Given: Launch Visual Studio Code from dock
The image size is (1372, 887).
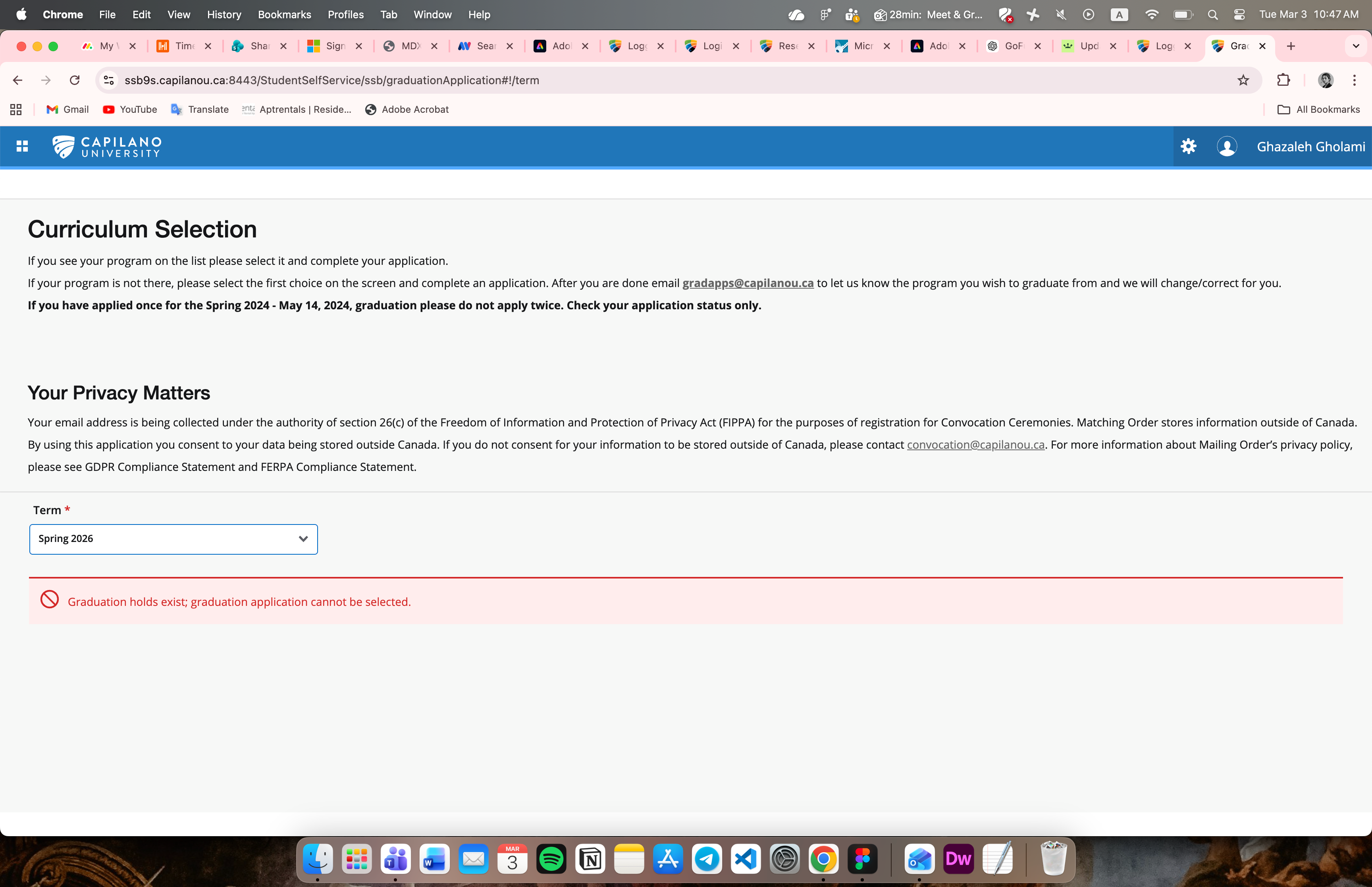Looking at the screenshot, I should [746, 859].
